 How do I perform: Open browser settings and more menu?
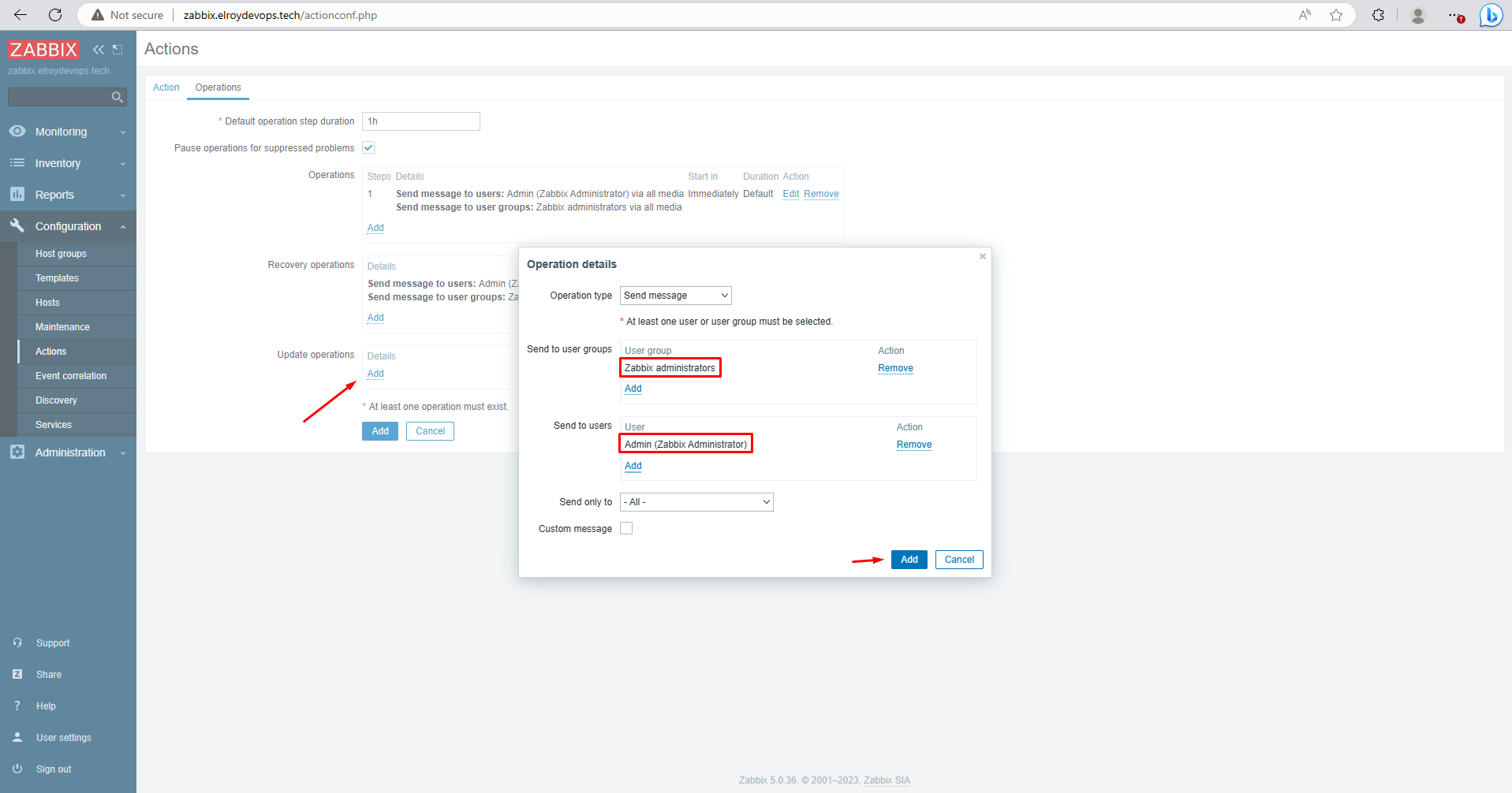[1455, 15]
